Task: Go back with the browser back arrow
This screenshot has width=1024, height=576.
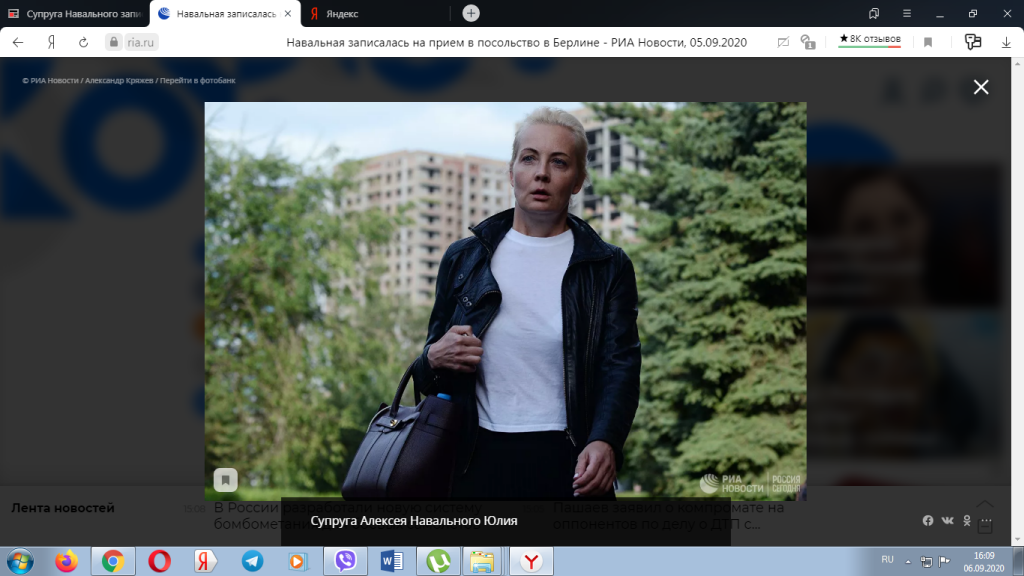Action: [x=18, y=42]
